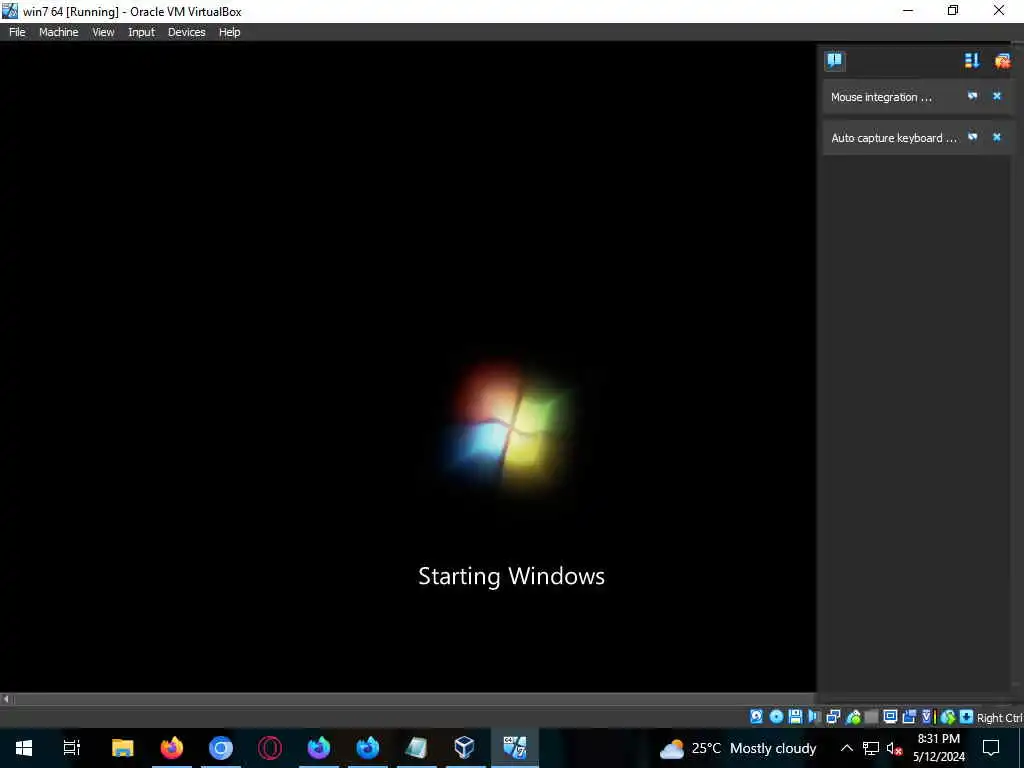The width and height of the screenshot is (1024, 768).
Task: Open Firefox from the taskbar
Action: click(x=172, y=748)
